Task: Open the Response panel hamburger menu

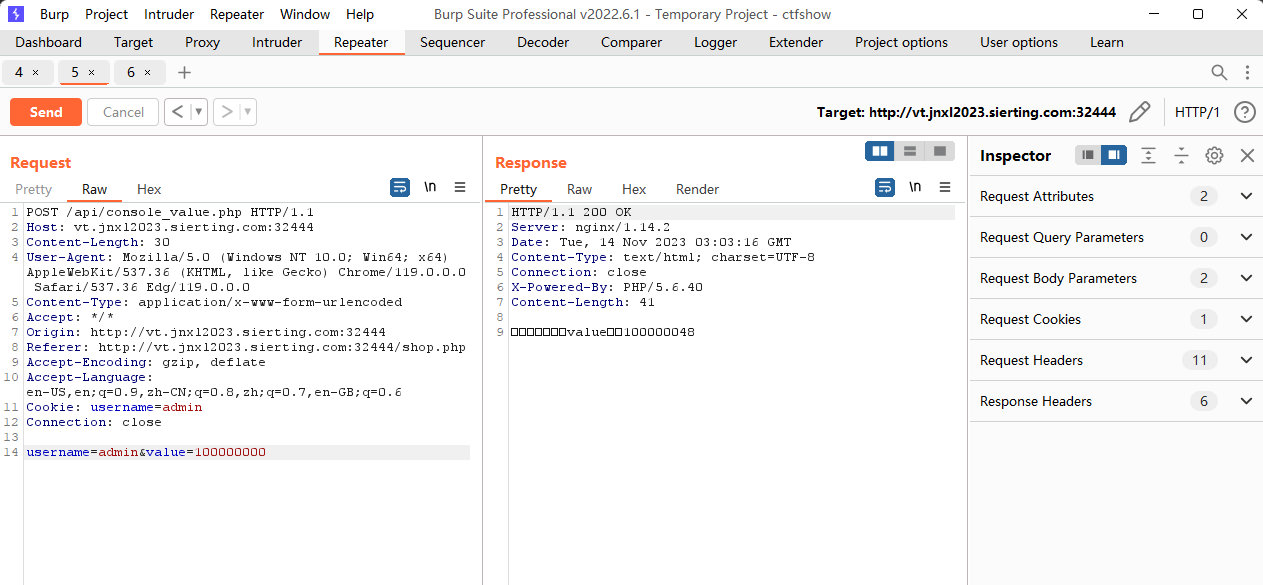Action: (945, 187)
